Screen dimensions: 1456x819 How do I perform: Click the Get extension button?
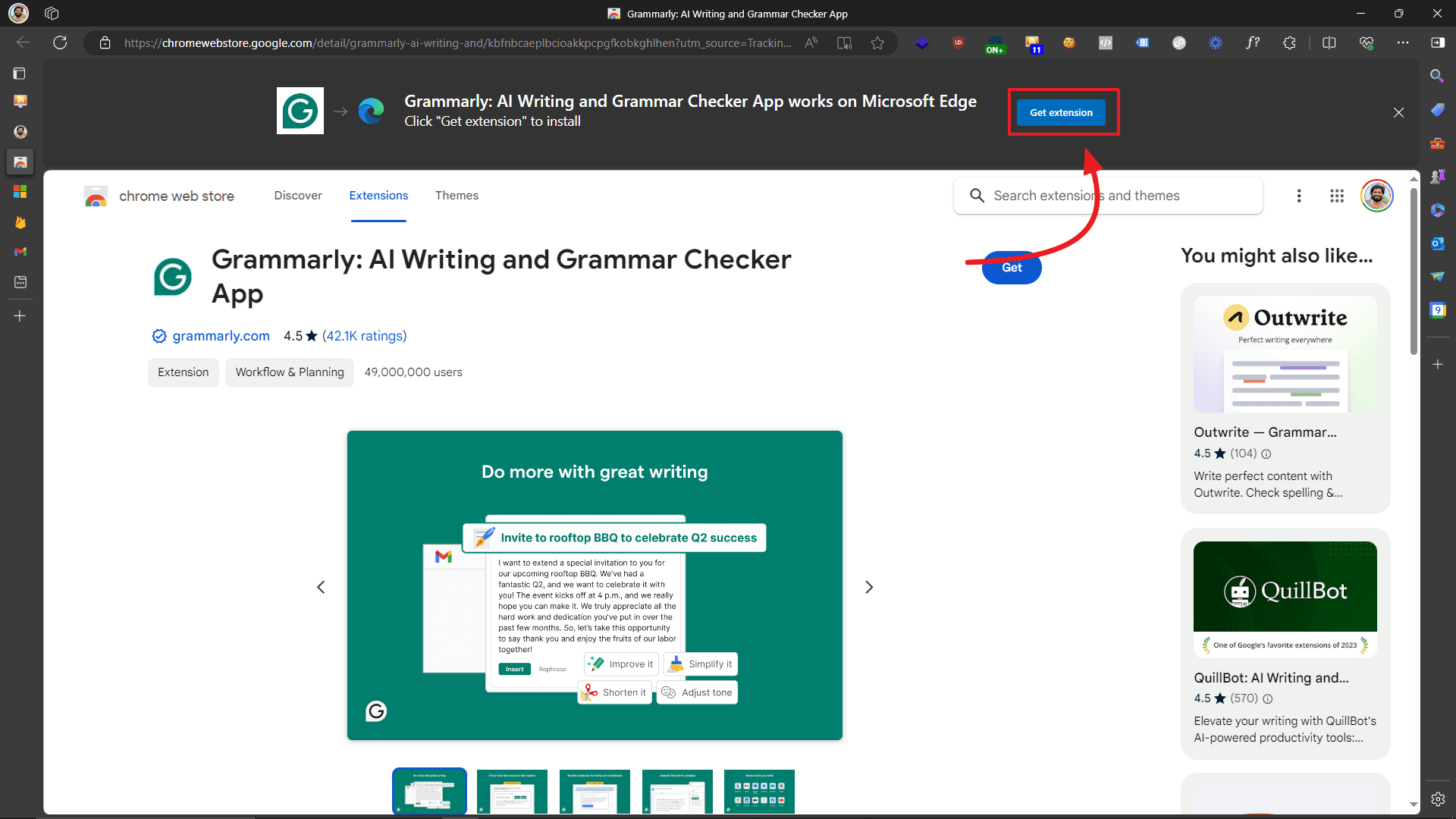(1061, 112)
